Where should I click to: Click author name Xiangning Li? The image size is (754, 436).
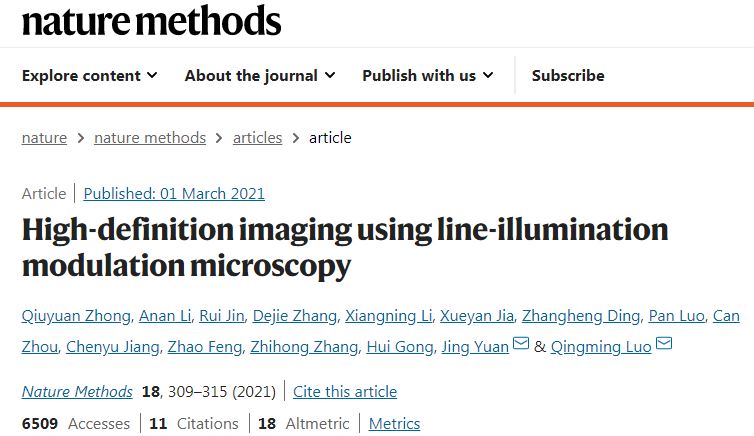pos(388,317)
